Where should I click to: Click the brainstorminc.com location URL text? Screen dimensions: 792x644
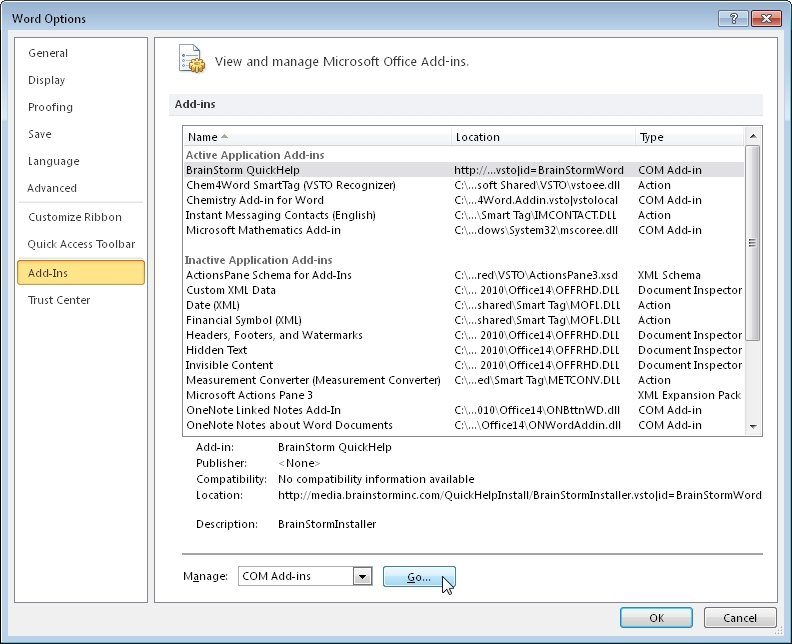click(x=520, y=495)
